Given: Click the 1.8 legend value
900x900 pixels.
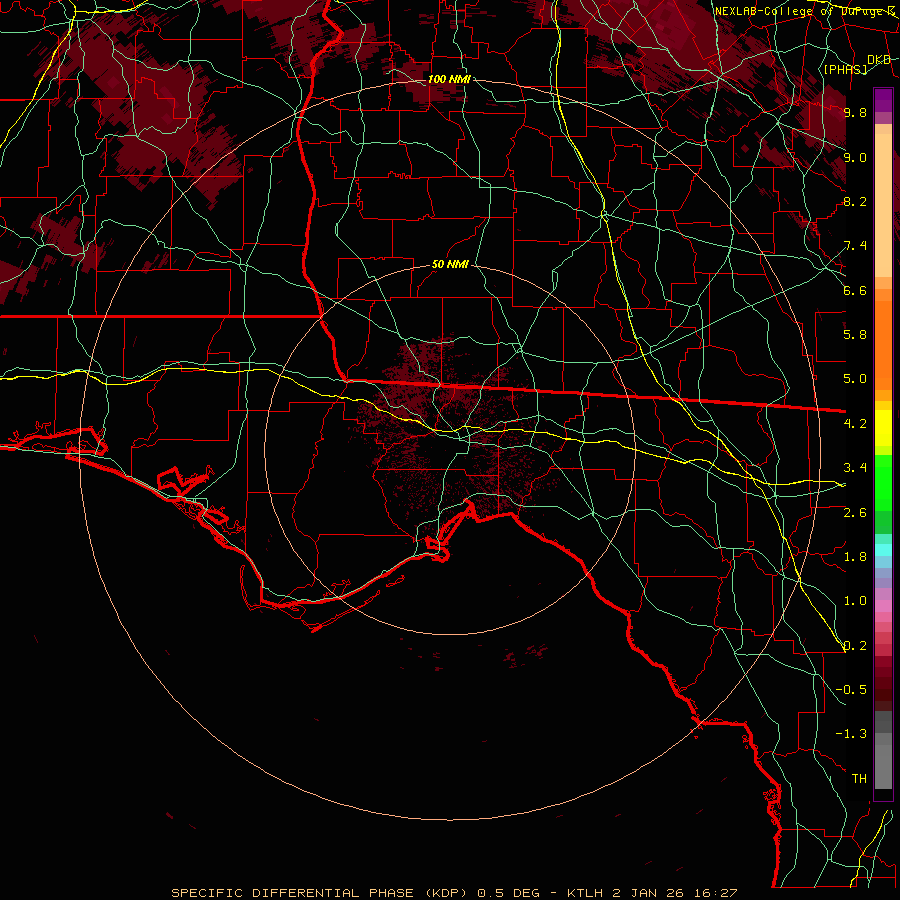Looking at the screenshot, I should (x=855, y=557).
